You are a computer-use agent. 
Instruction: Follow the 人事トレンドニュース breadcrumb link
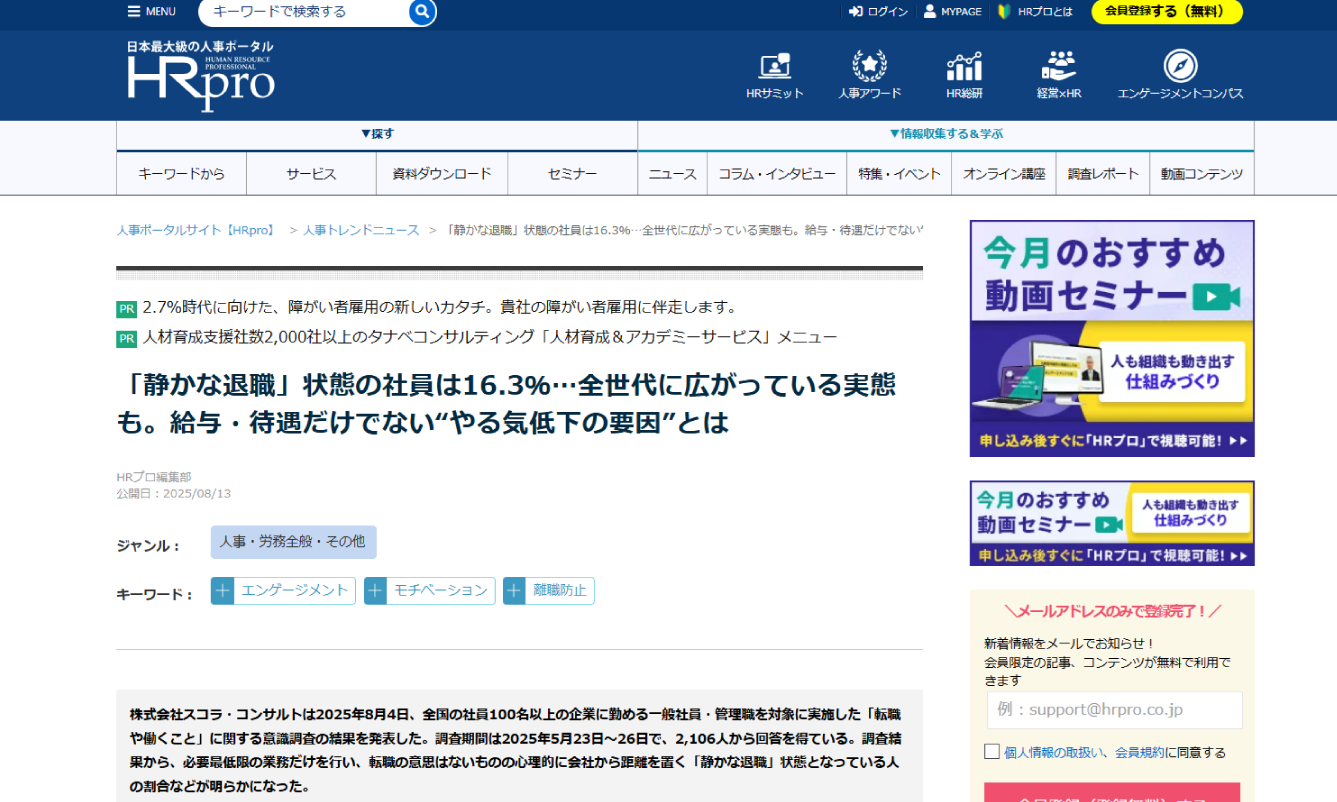361,230
